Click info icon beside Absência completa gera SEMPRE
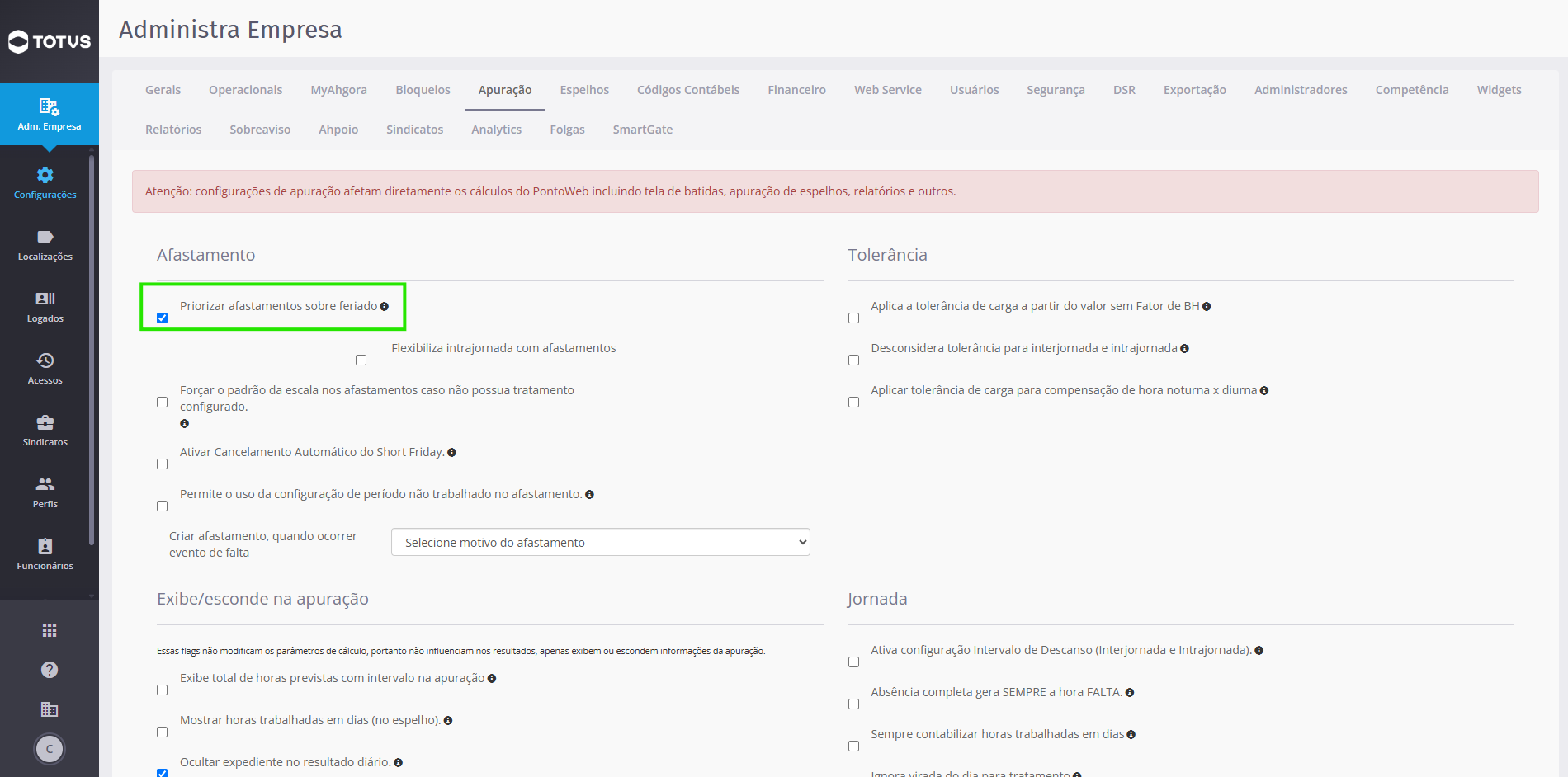 click(x=1130, y=693)
